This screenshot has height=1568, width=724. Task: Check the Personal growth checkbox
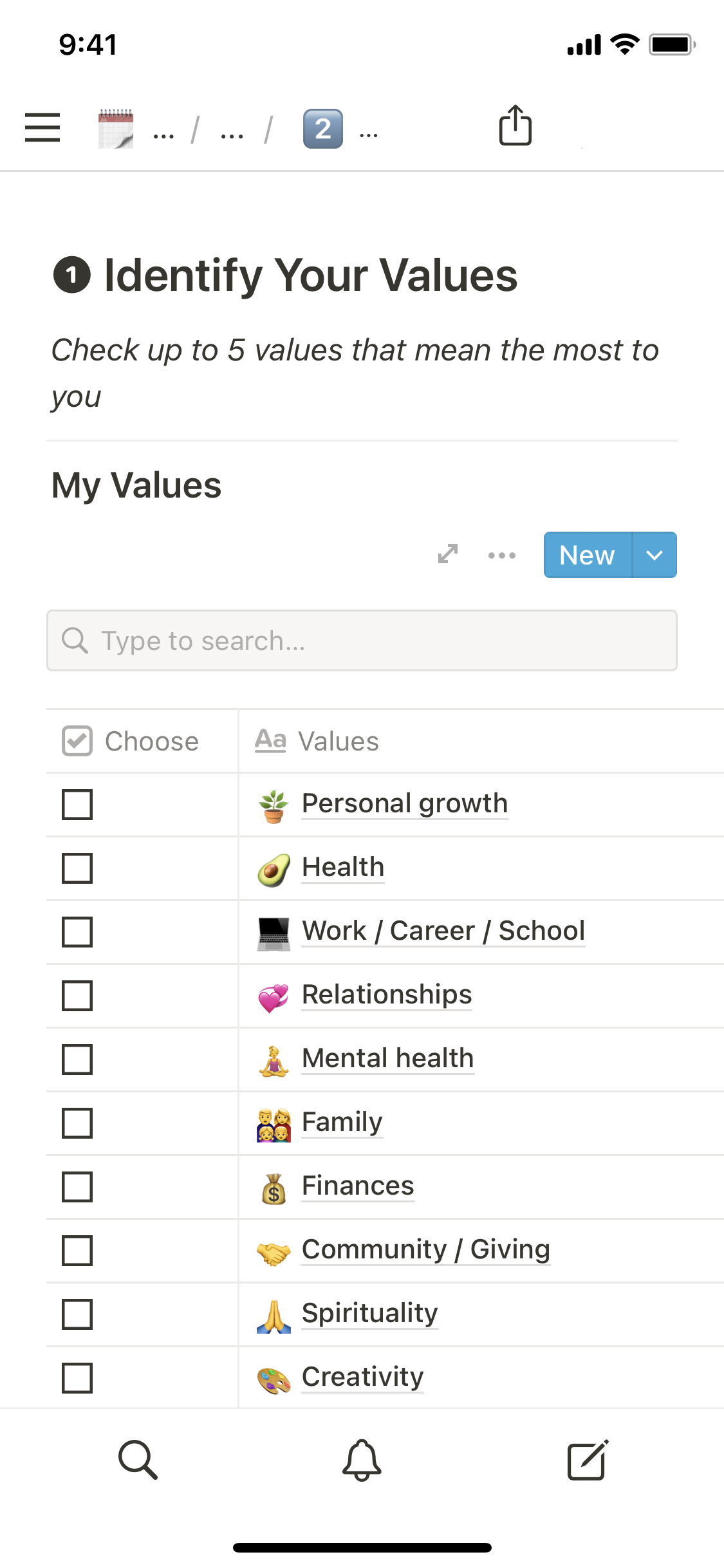77,805
